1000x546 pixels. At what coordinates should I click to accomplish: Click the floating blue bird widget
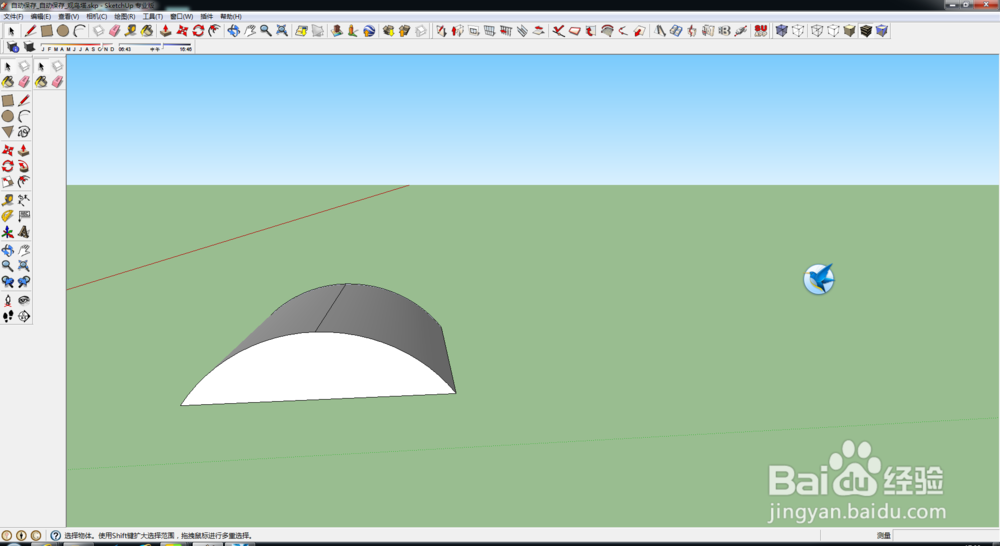coord(819,279)
